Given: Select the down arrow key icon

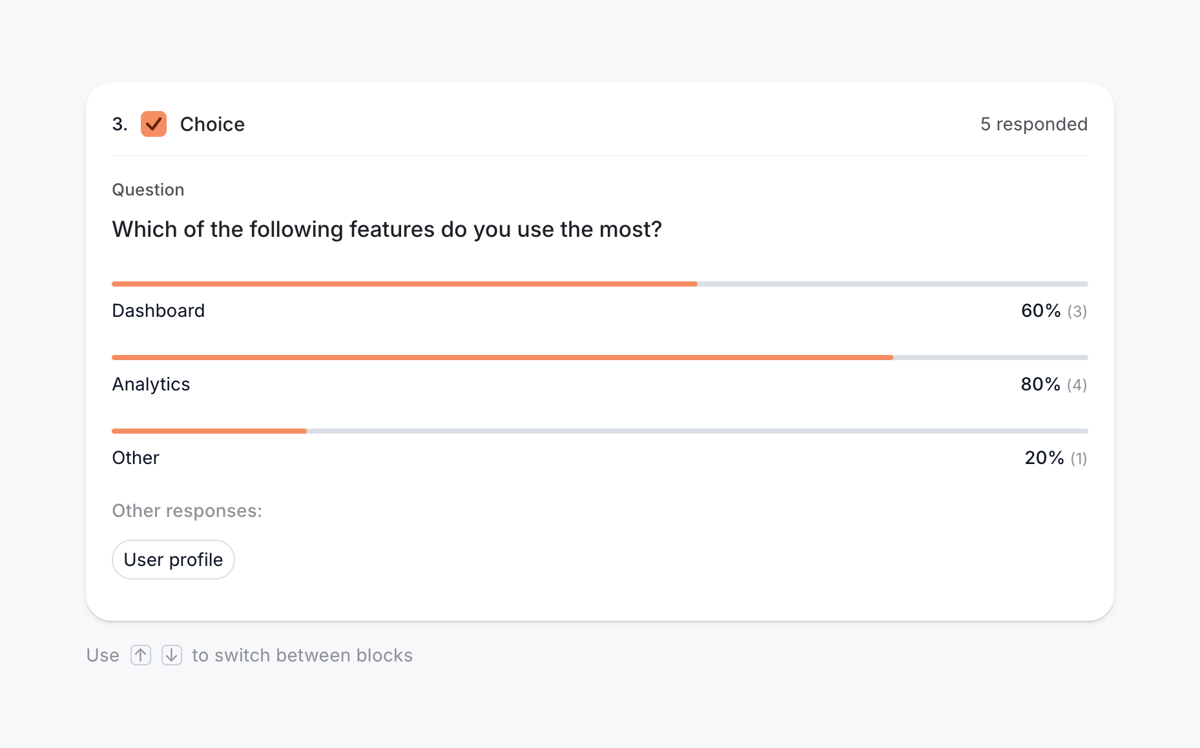Looking at the screenshot, I should [x=171, y=654].
